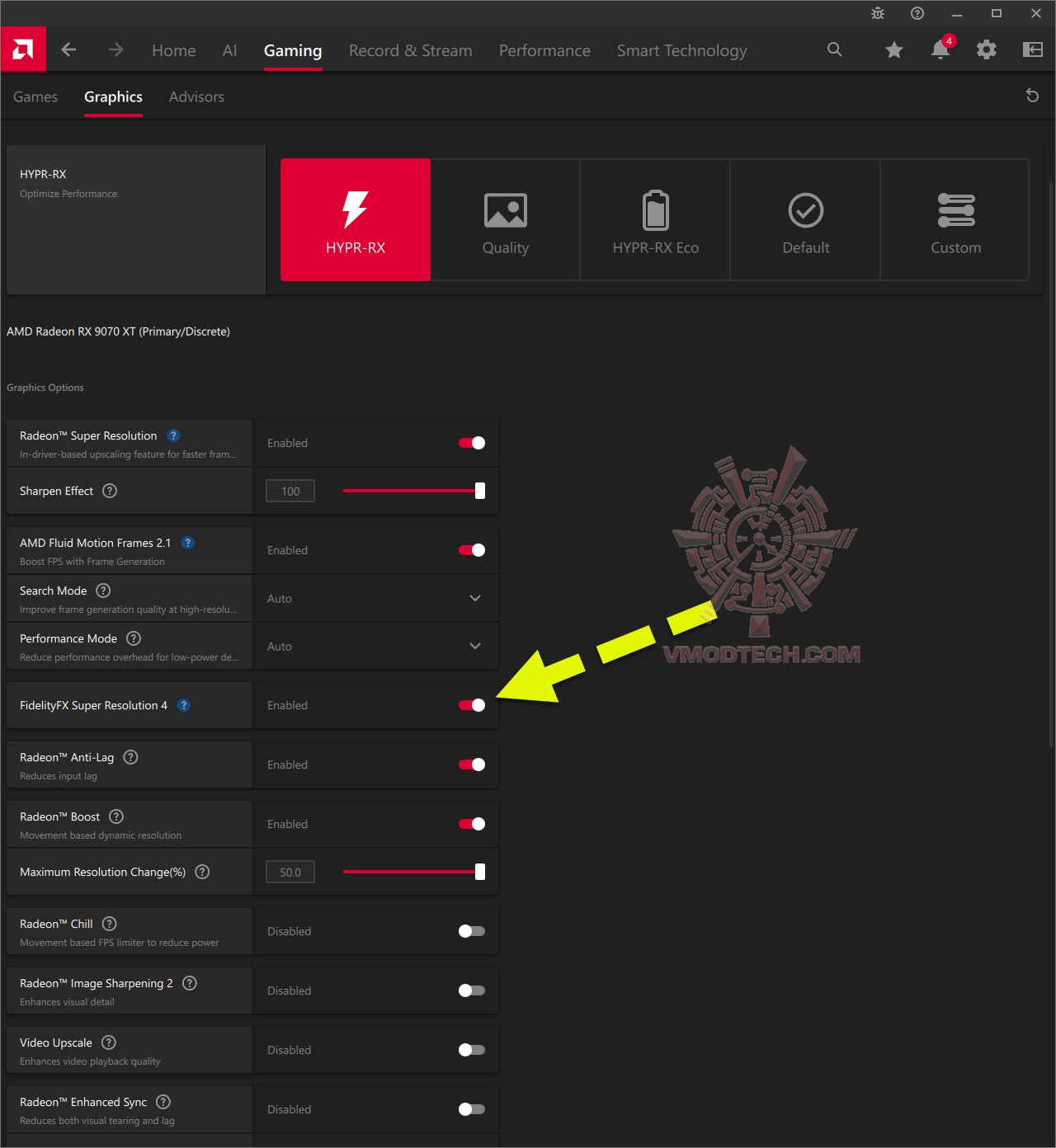The width and height of the screenshot is (1056, 1148).
Task: Open help for Sharpen Effect
Action: coord(110,491)
